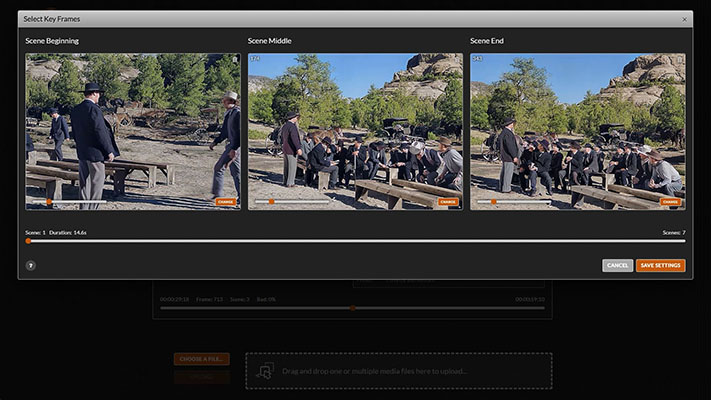This screenshot has height=400, width=711.
Task: Click trash icon on Scene End frame
Action: tap(679, 59)
